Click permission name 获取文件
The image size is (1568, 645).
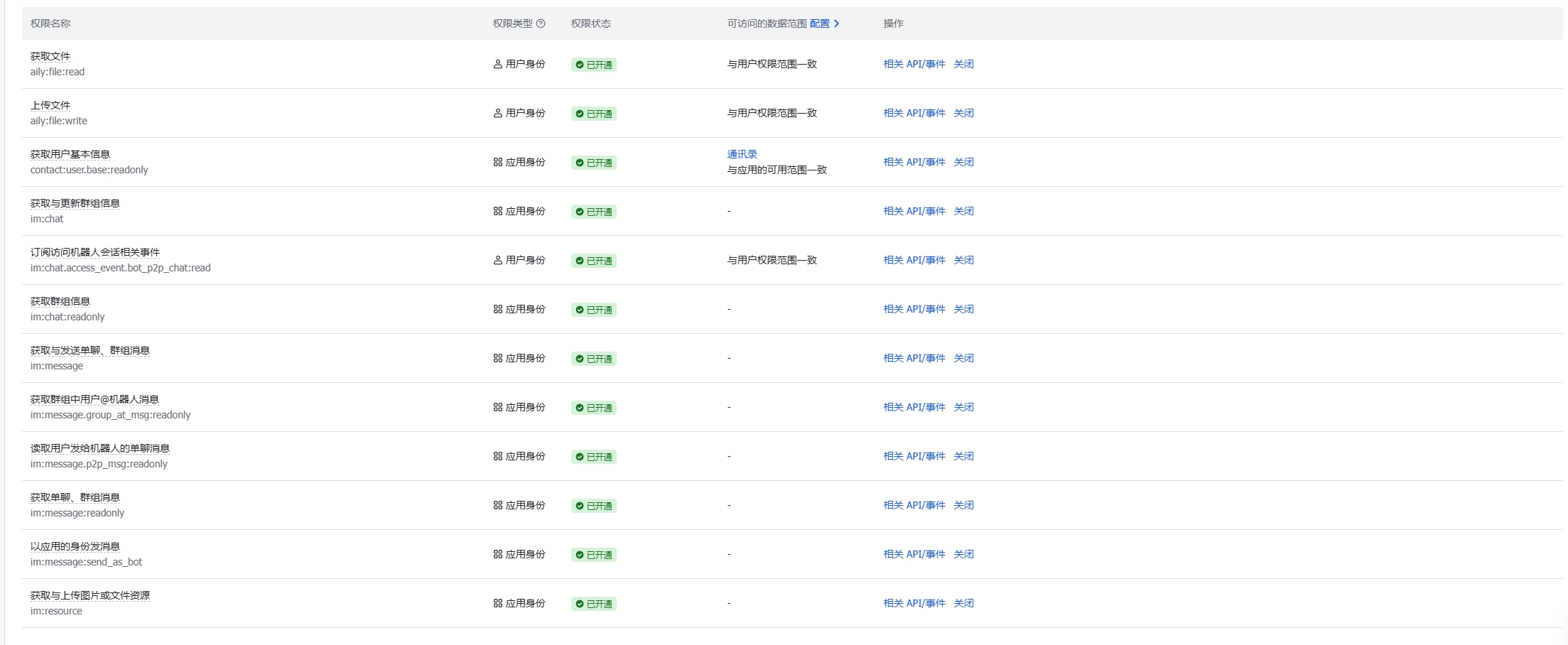[x=50, y=56]
